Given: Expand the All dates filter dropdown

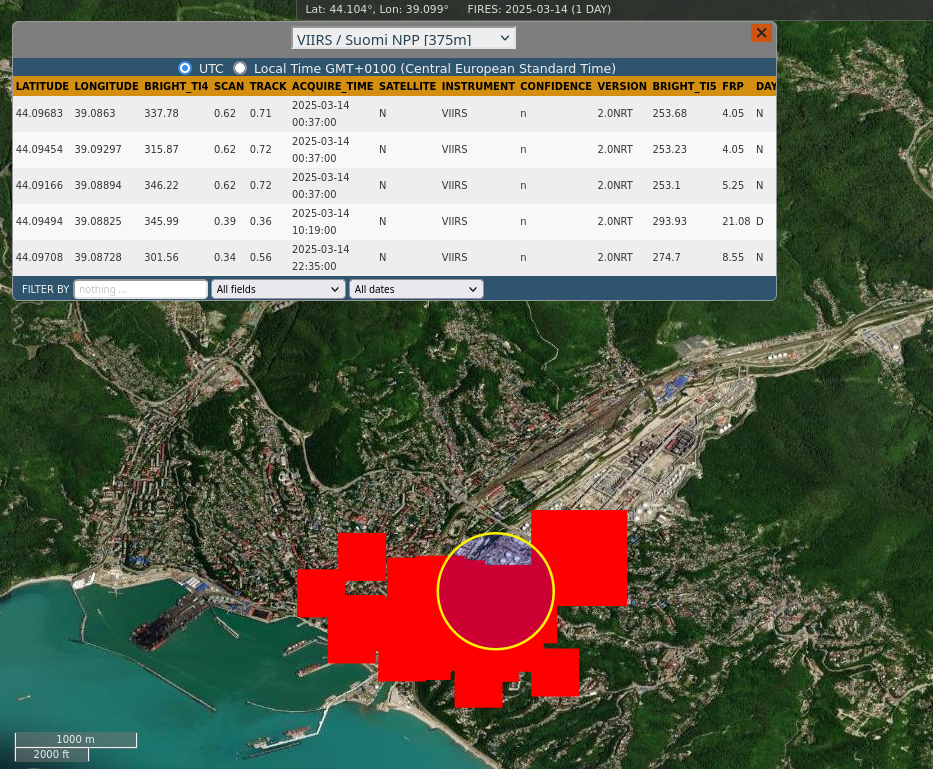Looking at the screenshot, I should pos(416,289).
